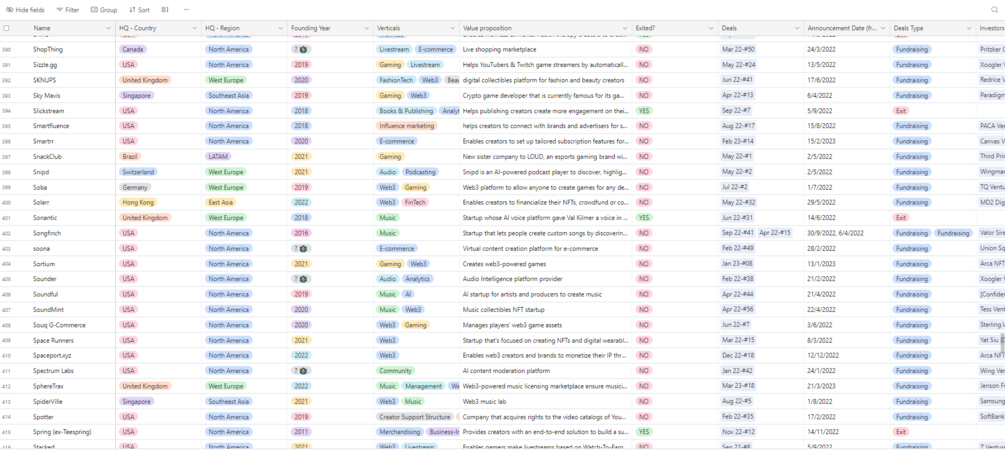Click the YES tag in Sonantic row
The height and width of the screenshot is (450, 1005).
[x=644, y=218]
